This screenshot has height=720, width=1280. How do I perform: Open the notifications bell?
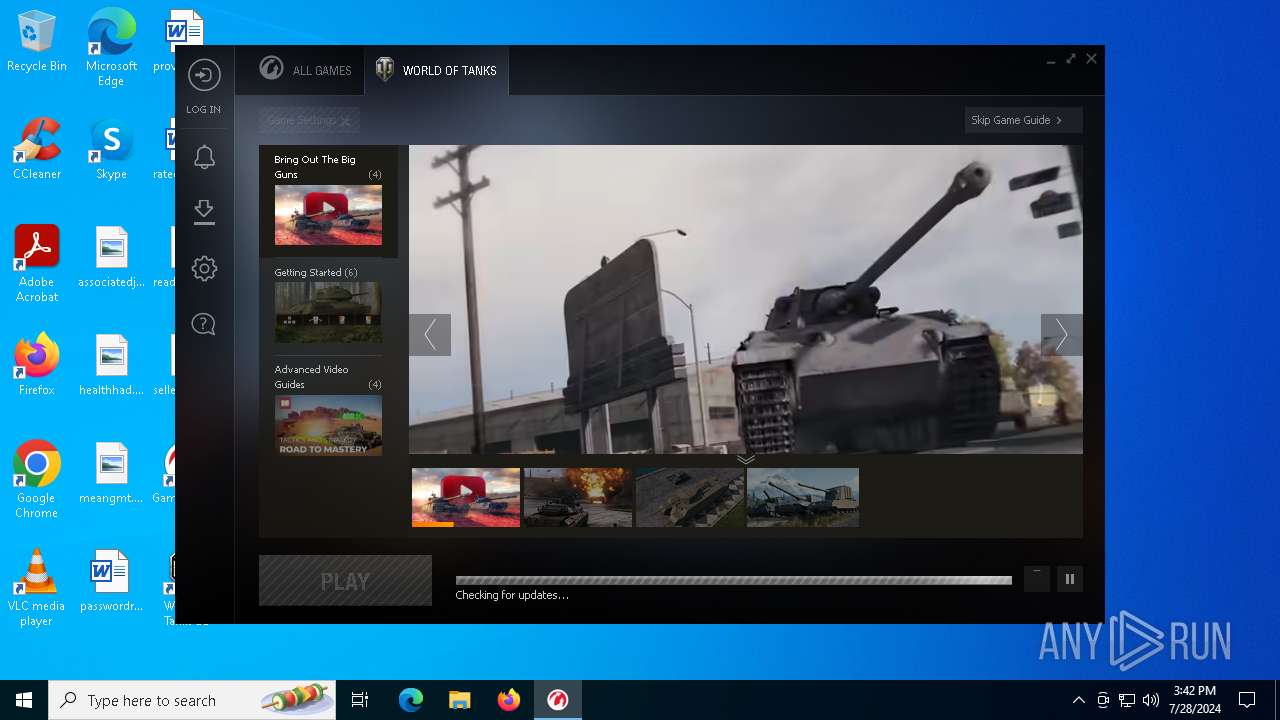click(x=204, y=157)
